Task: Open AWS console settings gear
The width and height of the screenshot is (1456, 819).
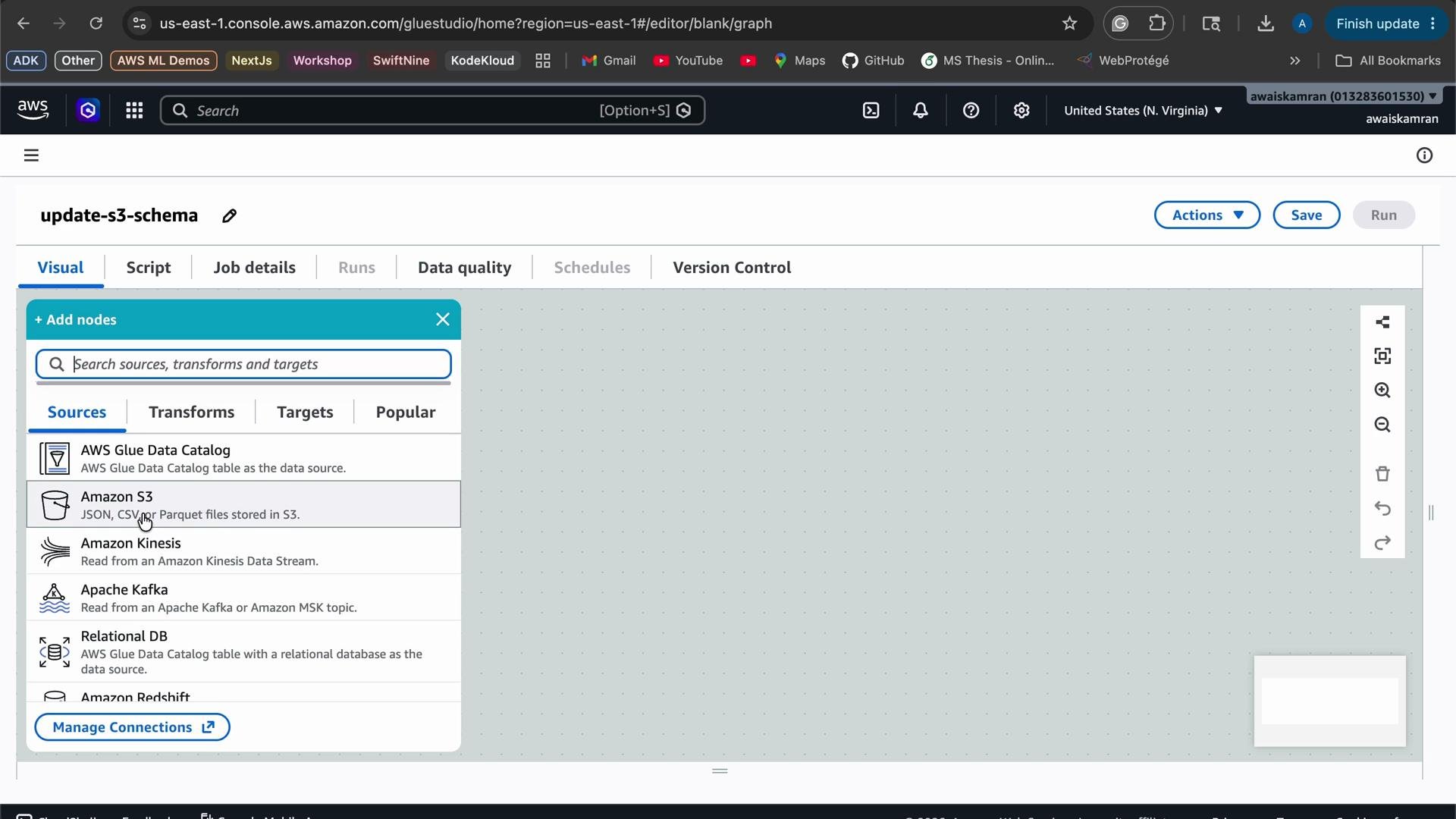Action: click(x=1021, y=111)
